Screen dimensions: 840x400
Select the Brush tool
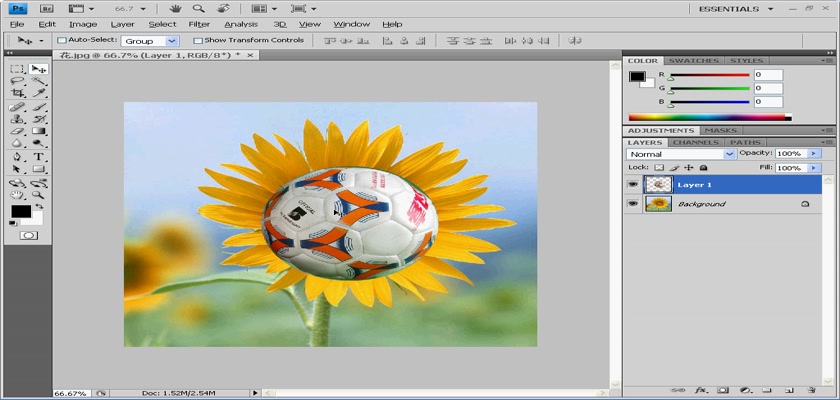(x=39, y=107)
